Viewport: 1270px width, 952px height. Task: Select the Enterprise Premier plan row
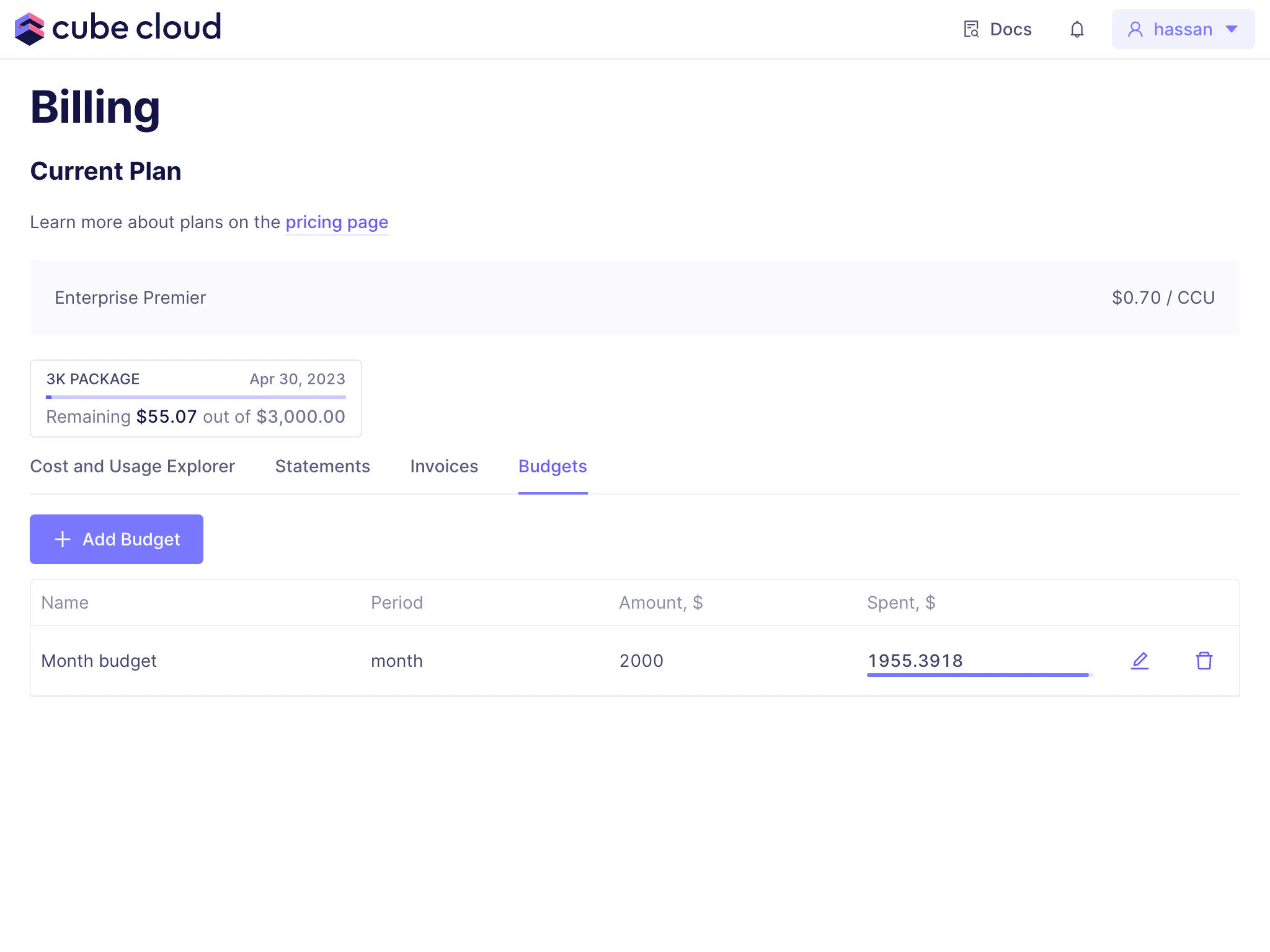click(634, 297)
